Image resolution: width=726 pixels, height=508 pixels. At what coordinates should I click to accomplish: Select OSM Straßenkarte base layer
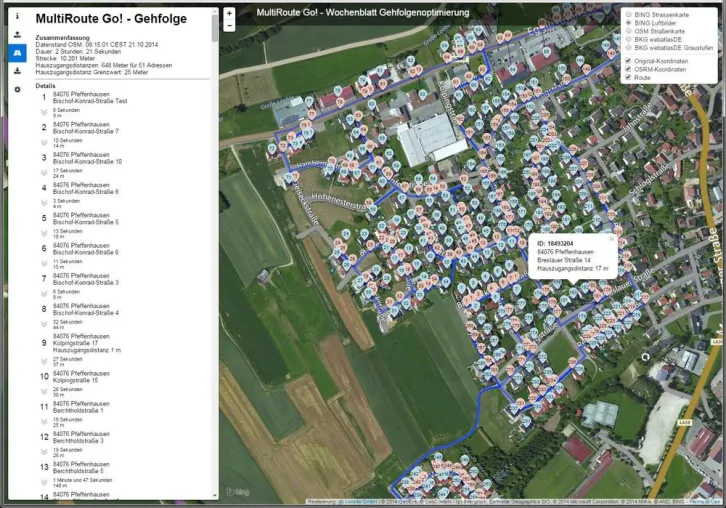pyautogui.click(x=629, y=31)
